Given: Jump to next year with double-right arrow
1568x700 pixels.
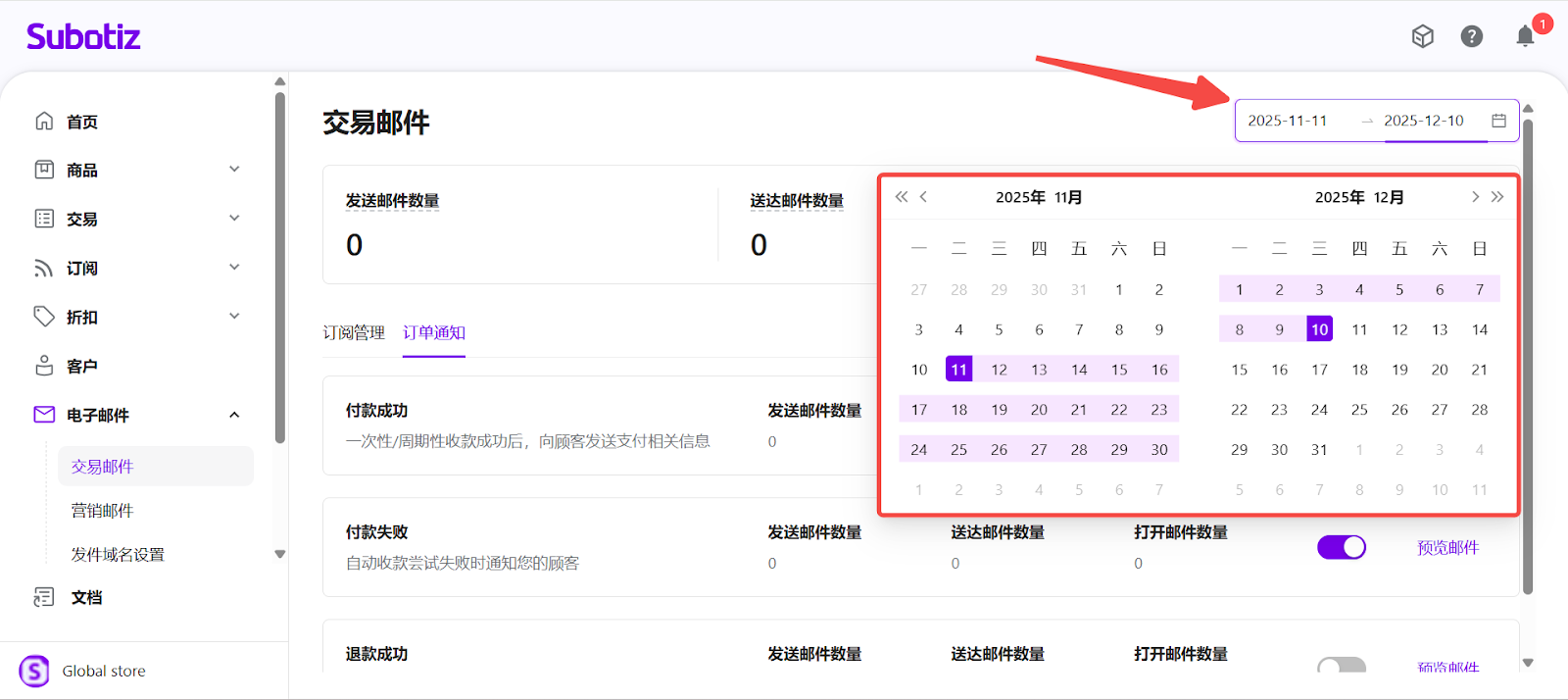Looking at the screenshot, I should [1497, 197].
